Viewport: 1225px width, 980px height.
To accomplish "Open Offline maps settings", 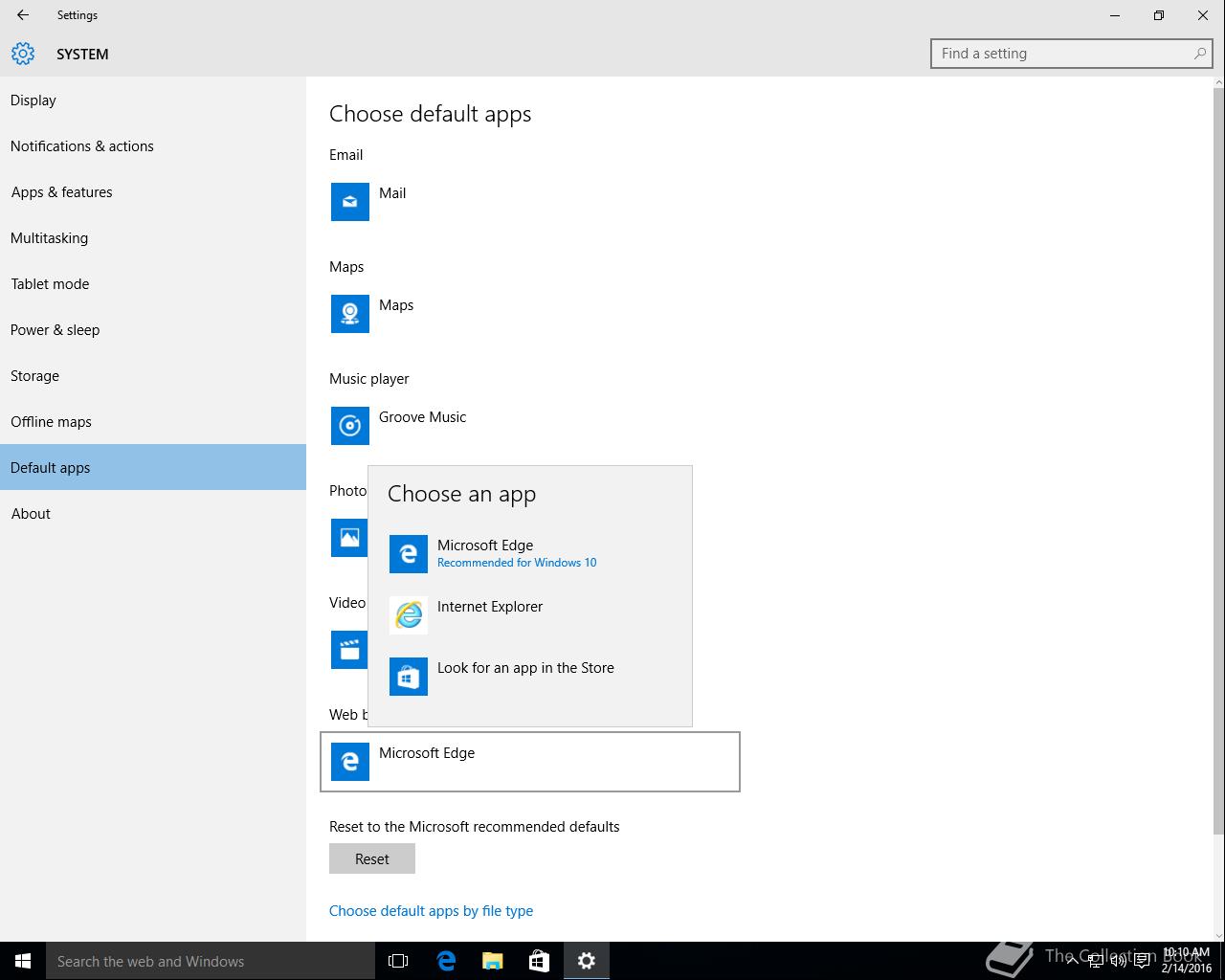I will pyautogui.click(x=153, y=422).
